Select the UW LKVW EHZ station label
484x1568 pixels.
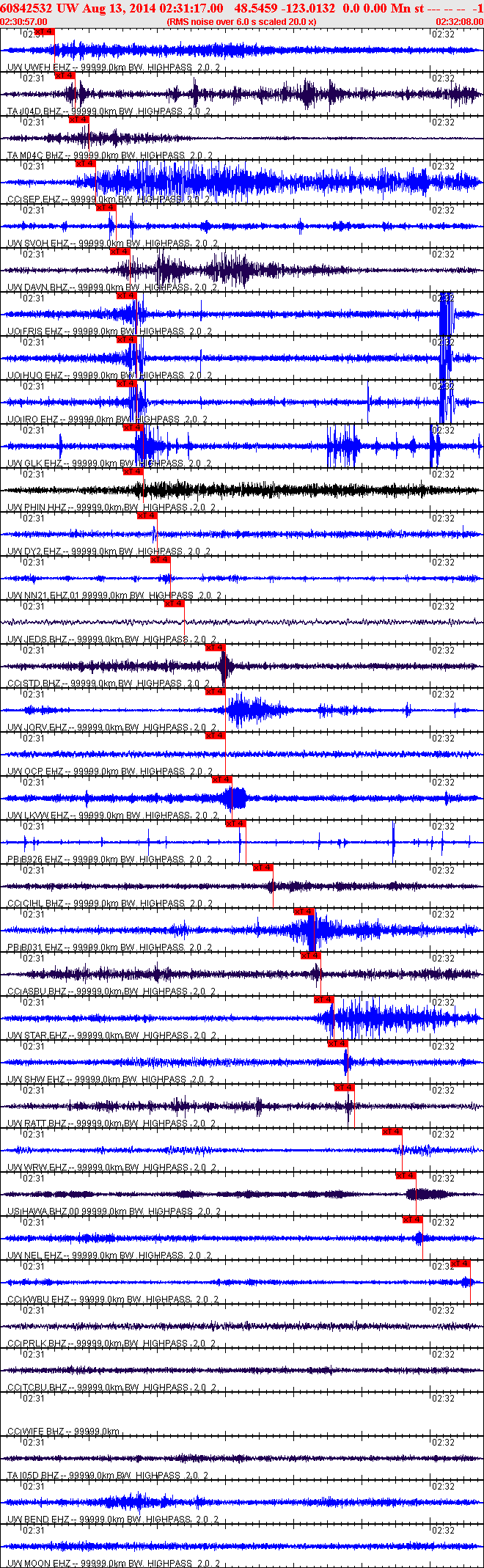(x=112, y=816)
